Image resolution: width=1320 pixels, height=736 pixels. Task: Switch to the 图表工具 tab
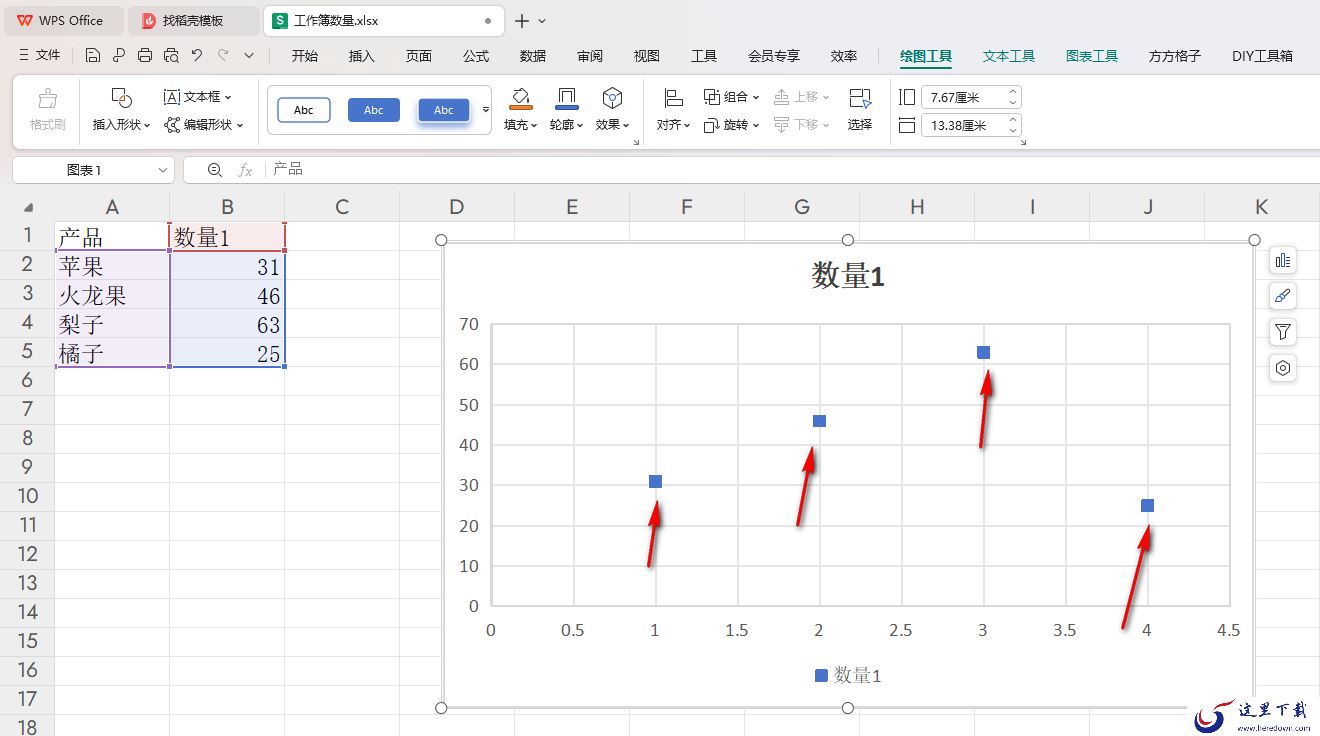(1092, 56)
